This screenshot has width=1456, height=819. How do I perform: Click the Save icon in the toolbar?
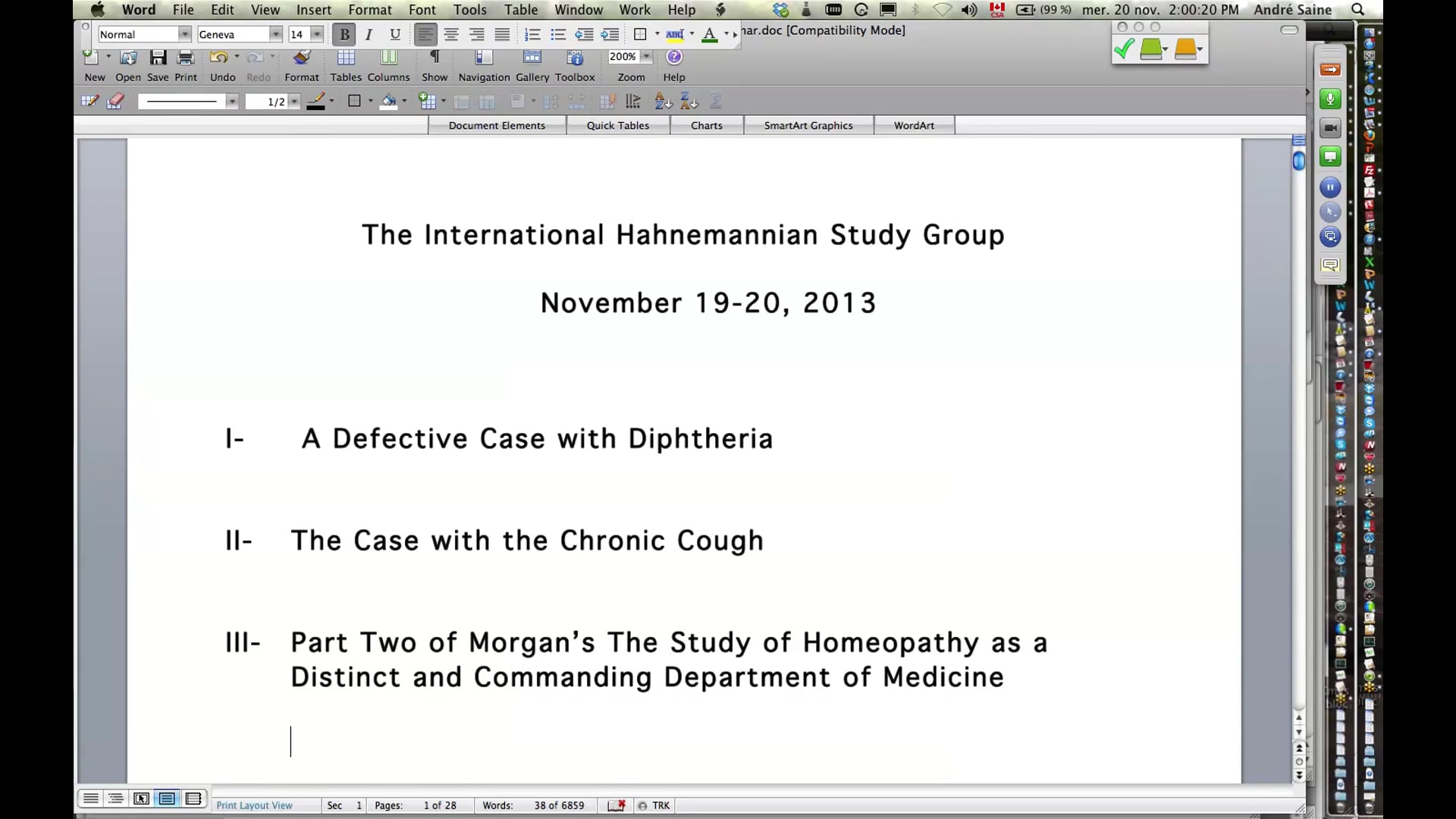(157, 61)
